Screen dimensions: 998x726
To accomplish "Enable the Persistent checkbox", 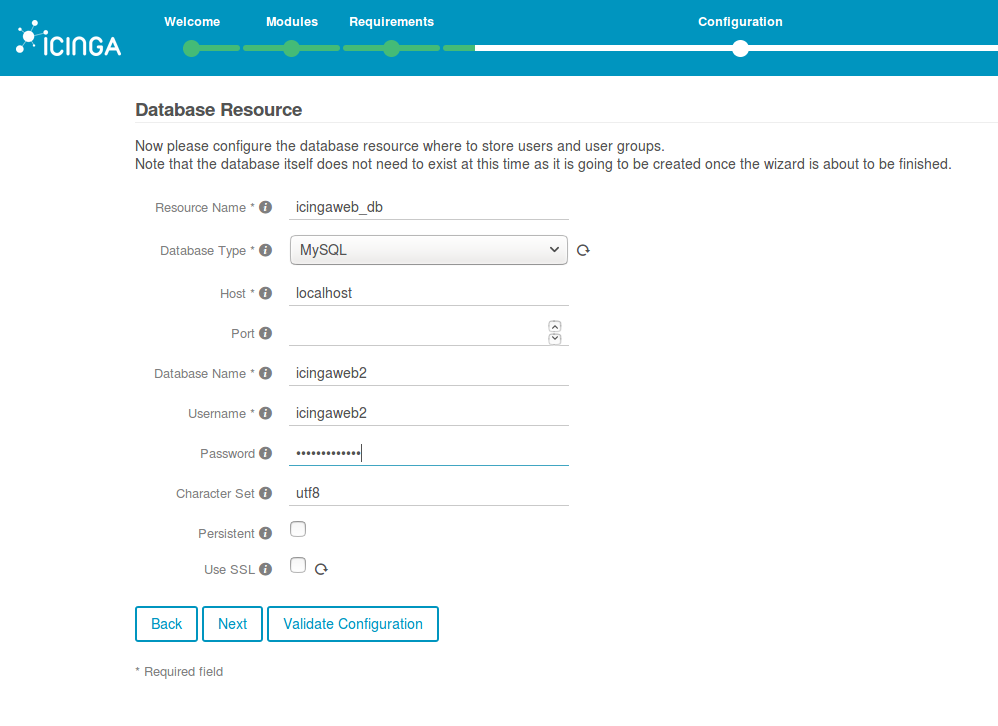I will (298, 529).
